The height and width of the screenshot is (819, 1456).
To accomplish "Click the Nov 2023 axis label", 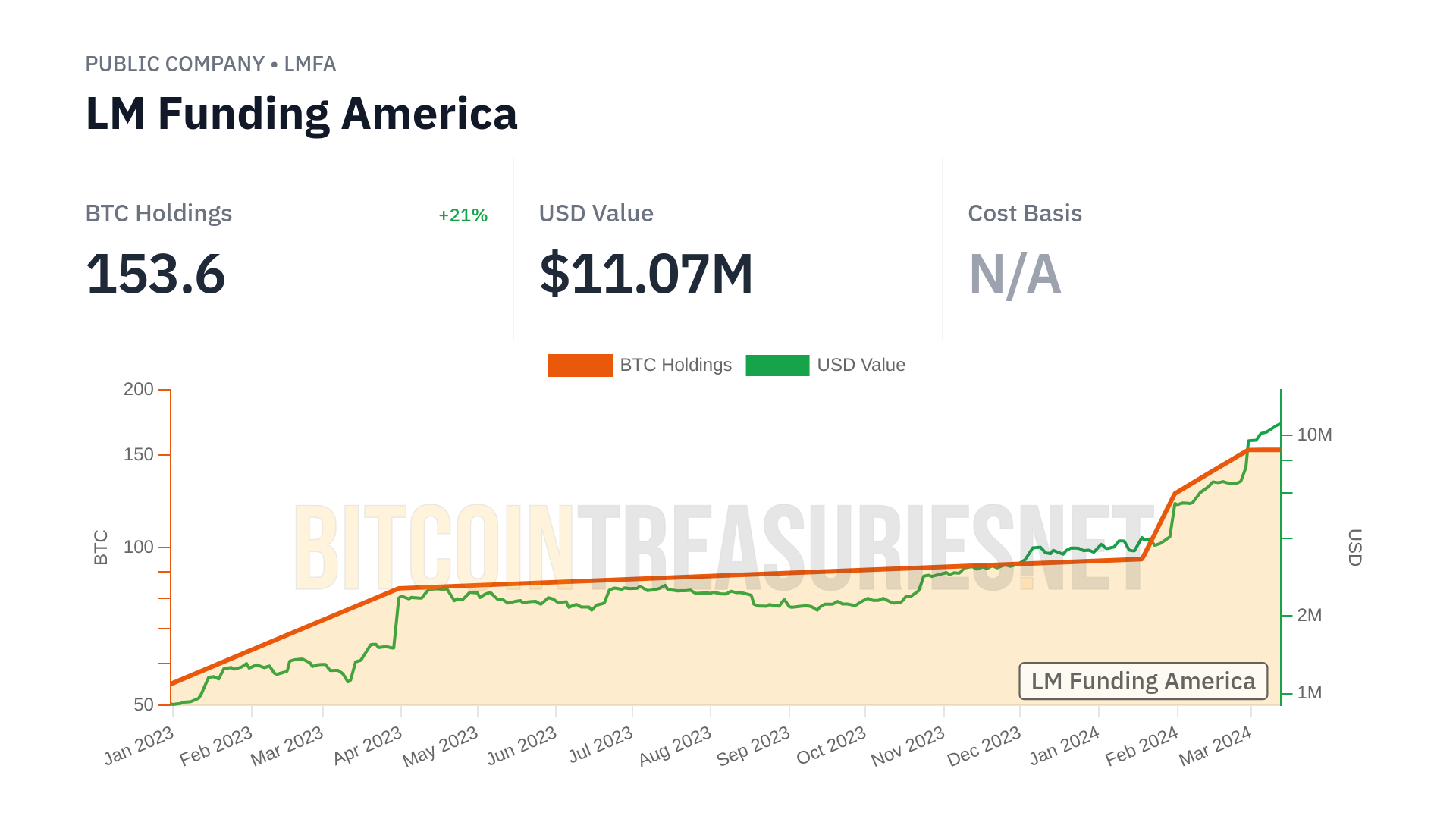I will tap(908, 745).
